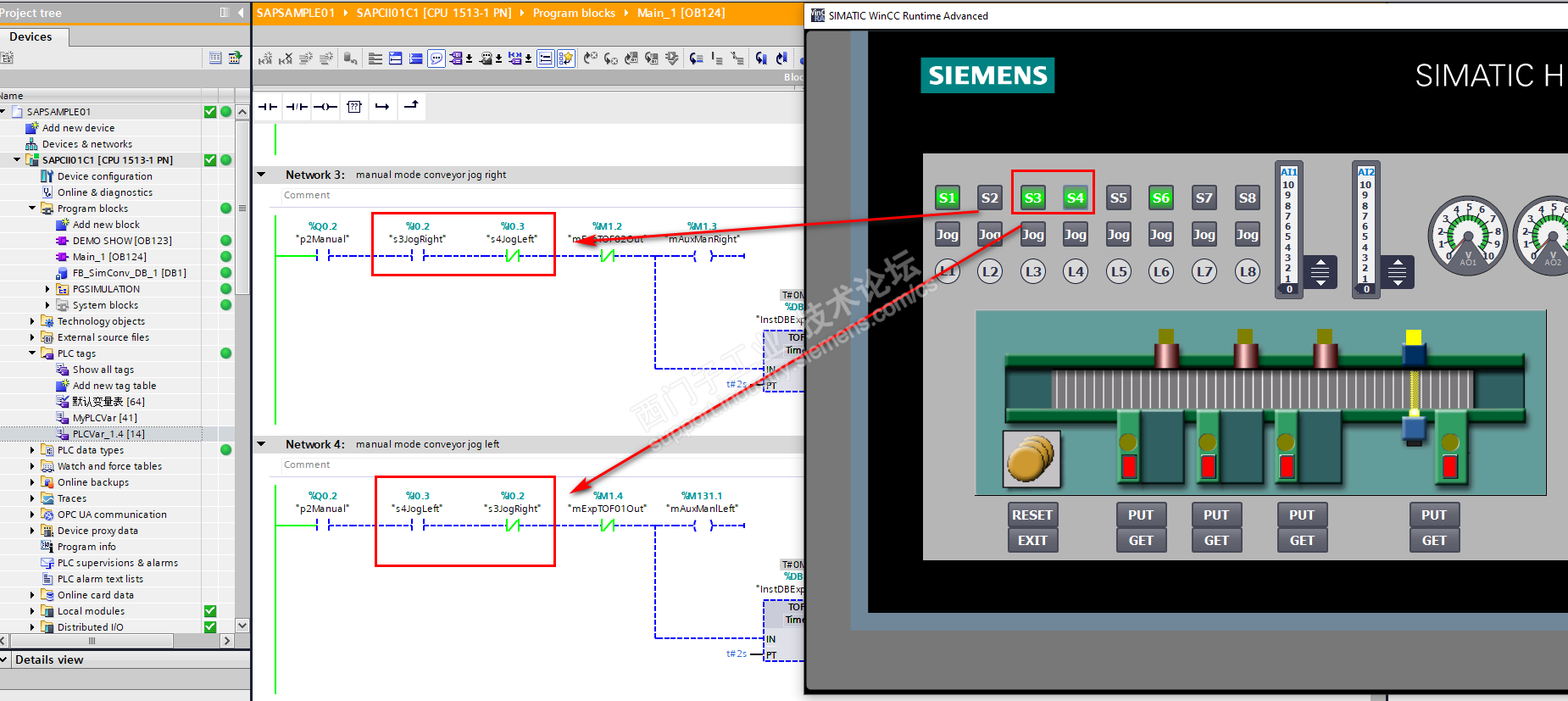Click the RESET button on HMI
Screen dimensions: 1568x701
1031,515
